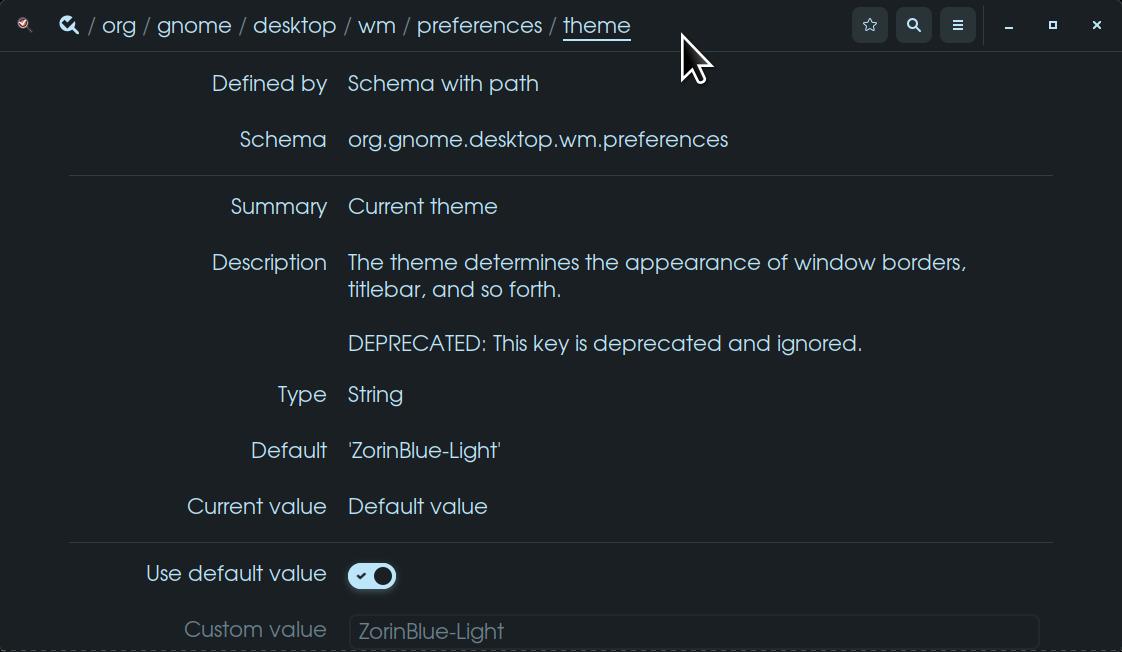Open the wm path segment

tap(377, 25)
